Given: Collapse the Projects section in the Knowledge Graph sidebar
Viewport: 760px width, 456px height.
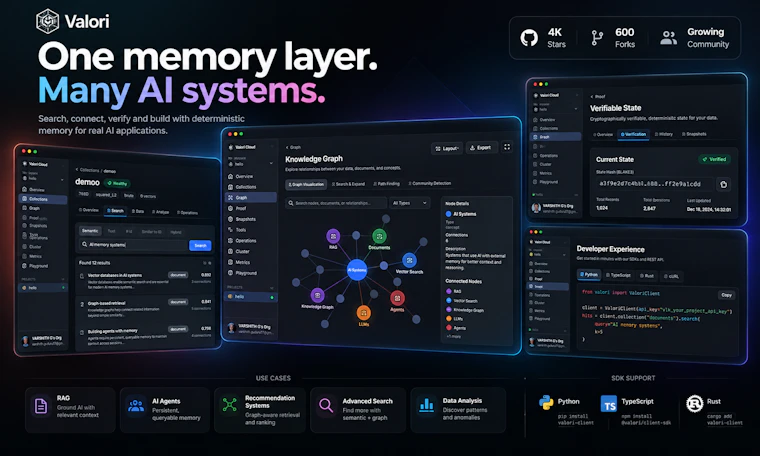Looking at the screenshot, I should tap(271, 287).
